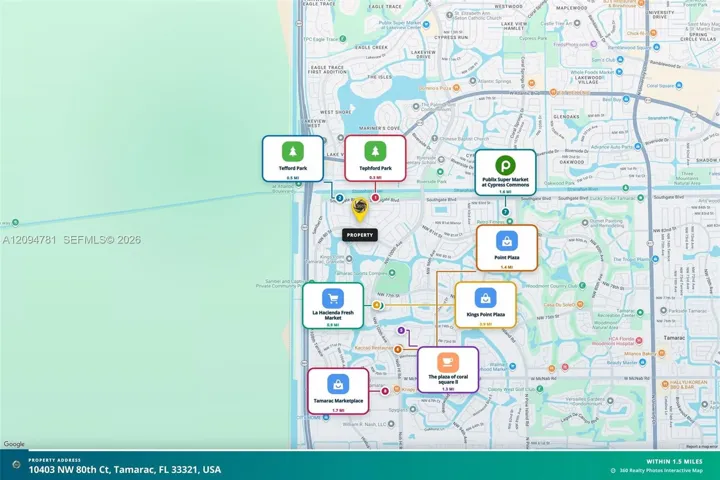Click the Tamarac Sports Complex pin
720x480 pixels.
pos(392,273)
